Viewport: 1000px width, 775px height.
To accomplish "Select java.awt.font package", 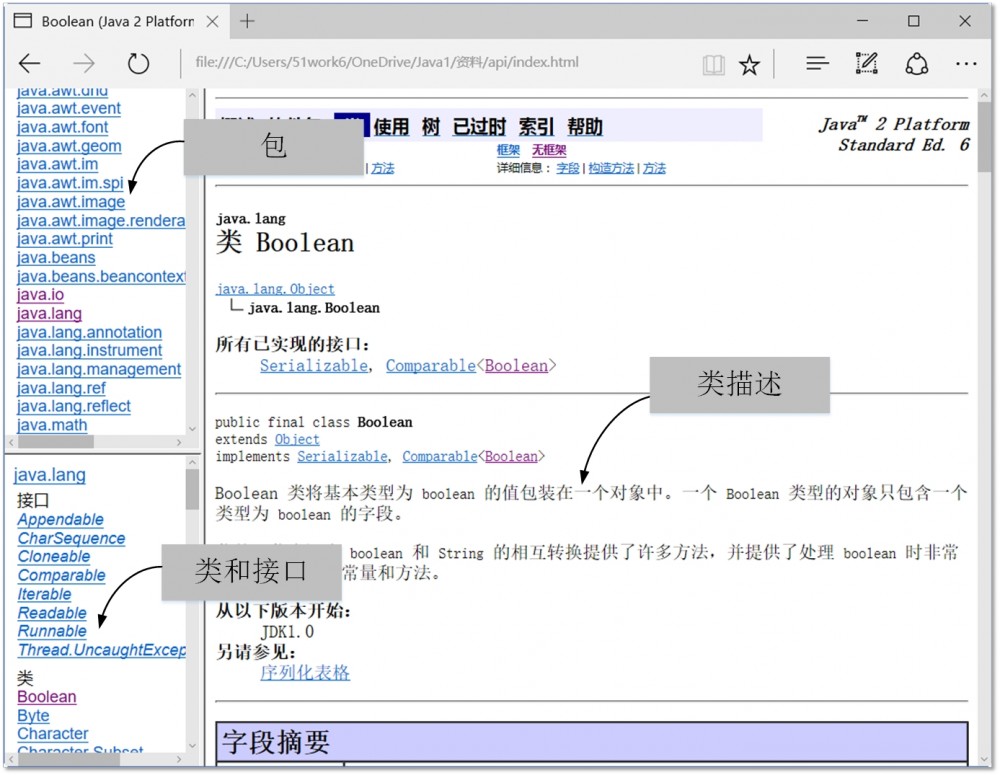I will [62, 127].
